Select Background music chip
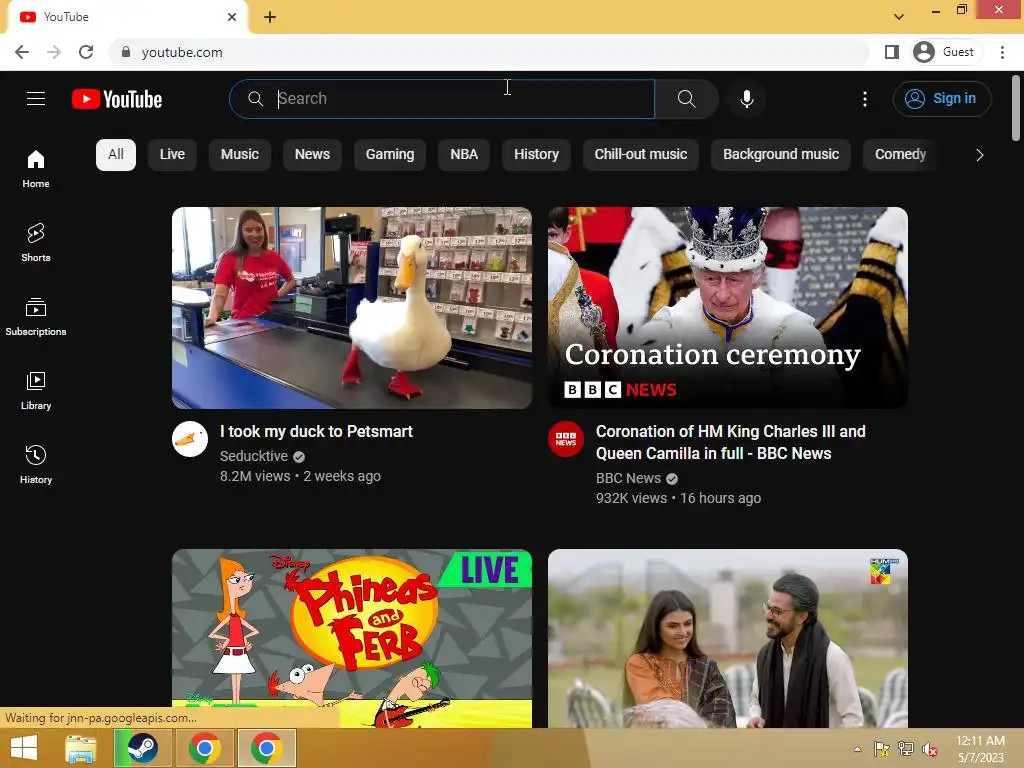Screen dimensions: 1024x768 pos(781,155)
